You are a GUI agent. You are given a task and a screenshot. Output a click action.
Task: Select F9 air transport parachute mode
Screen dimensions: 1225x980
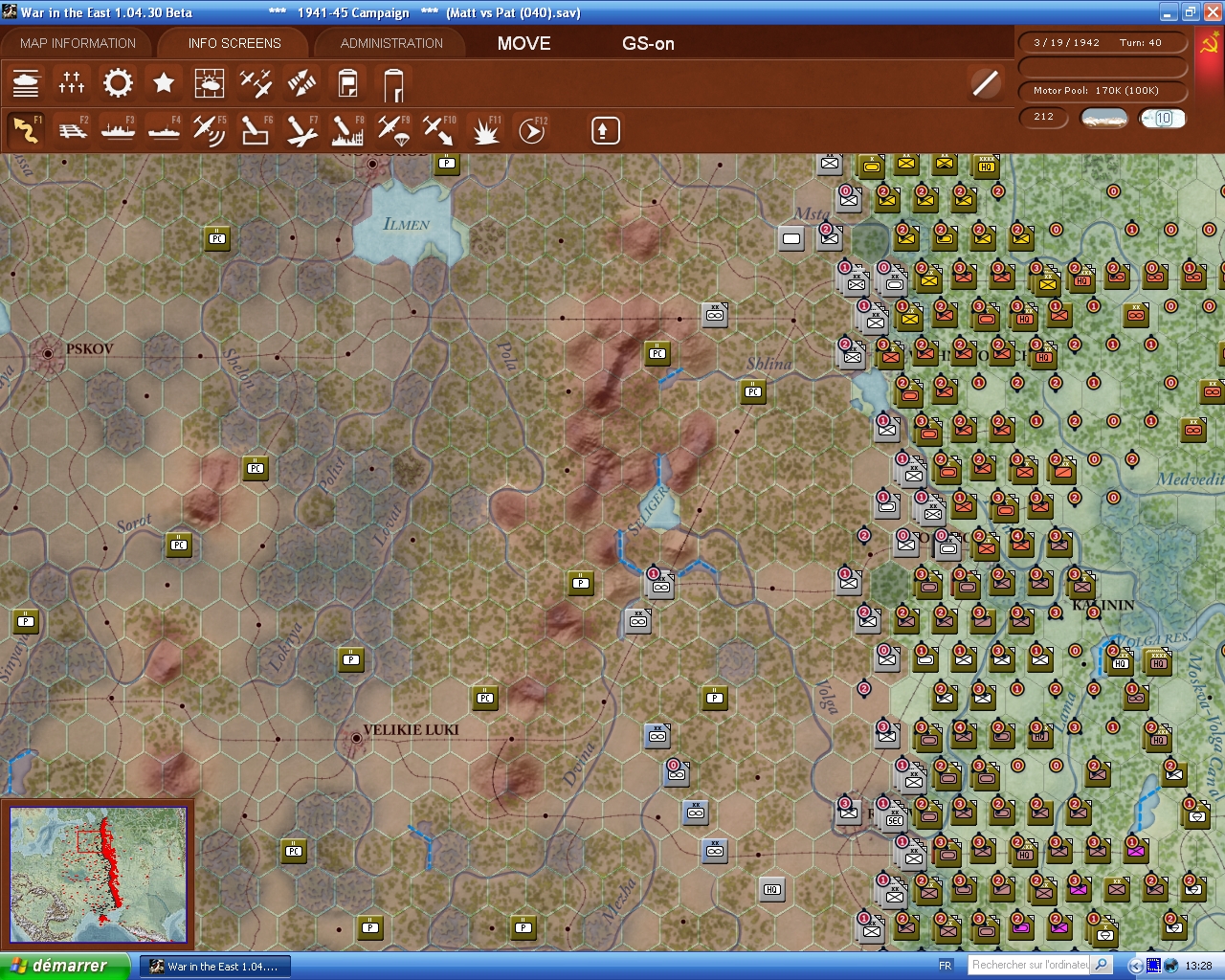393,130
